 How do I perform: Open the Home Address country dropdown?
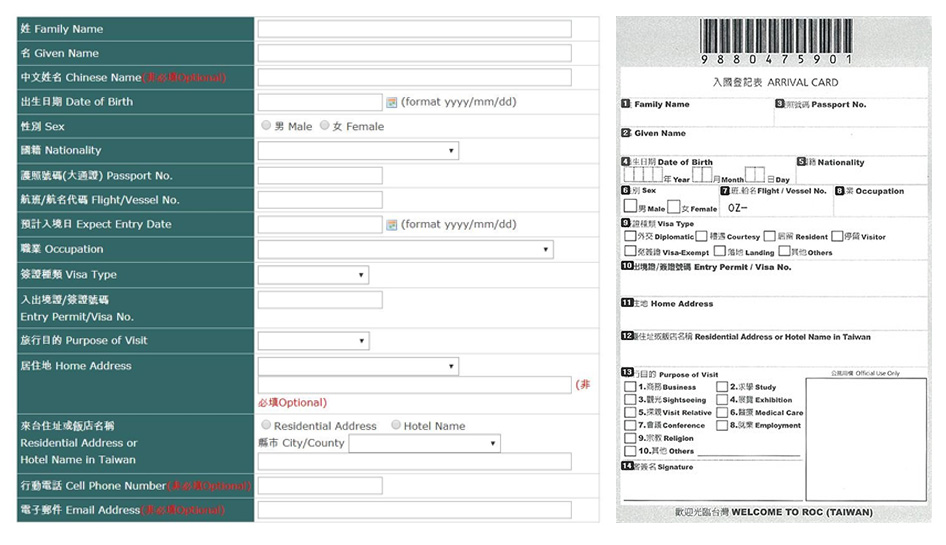coord(358,366)
